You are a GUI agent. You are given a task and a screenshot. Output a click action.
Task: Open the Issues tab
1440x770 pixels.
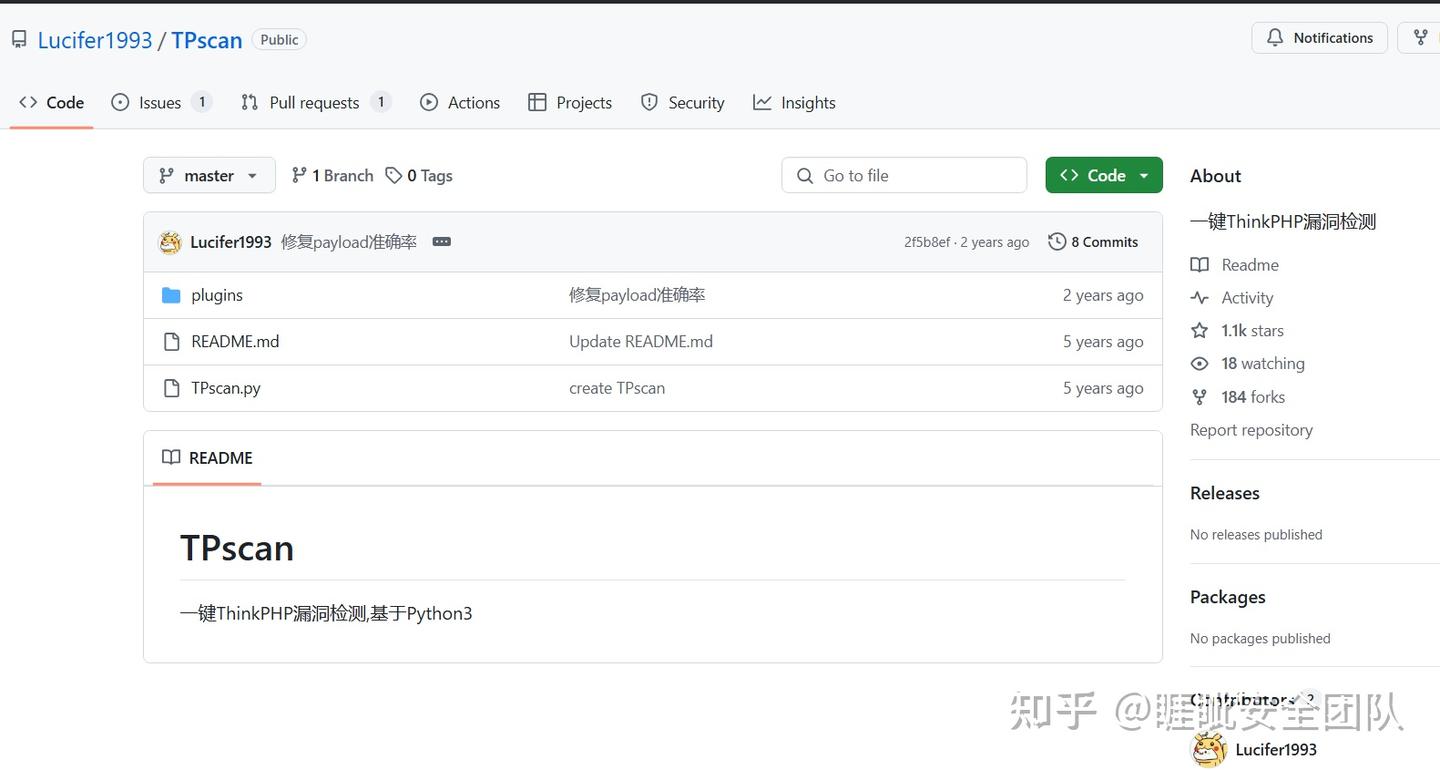[161, 102]
